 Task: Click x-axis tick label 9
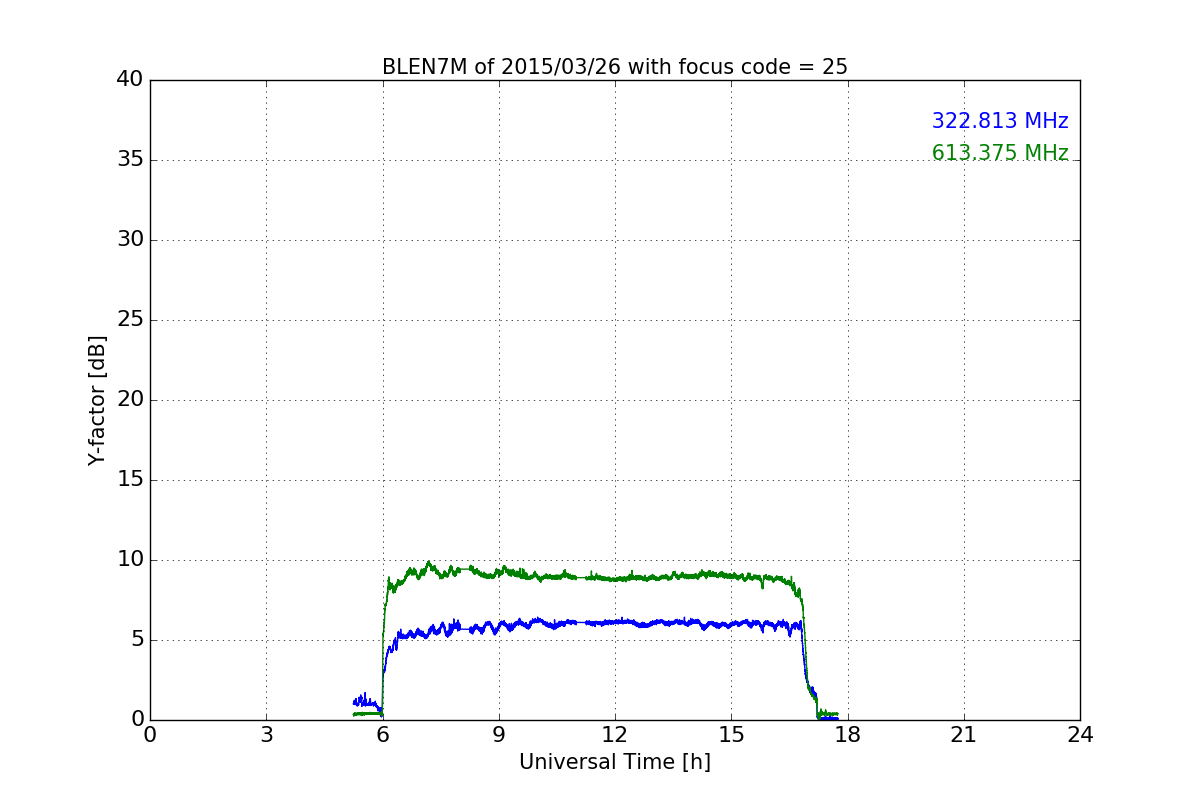(x=499, y=735)
